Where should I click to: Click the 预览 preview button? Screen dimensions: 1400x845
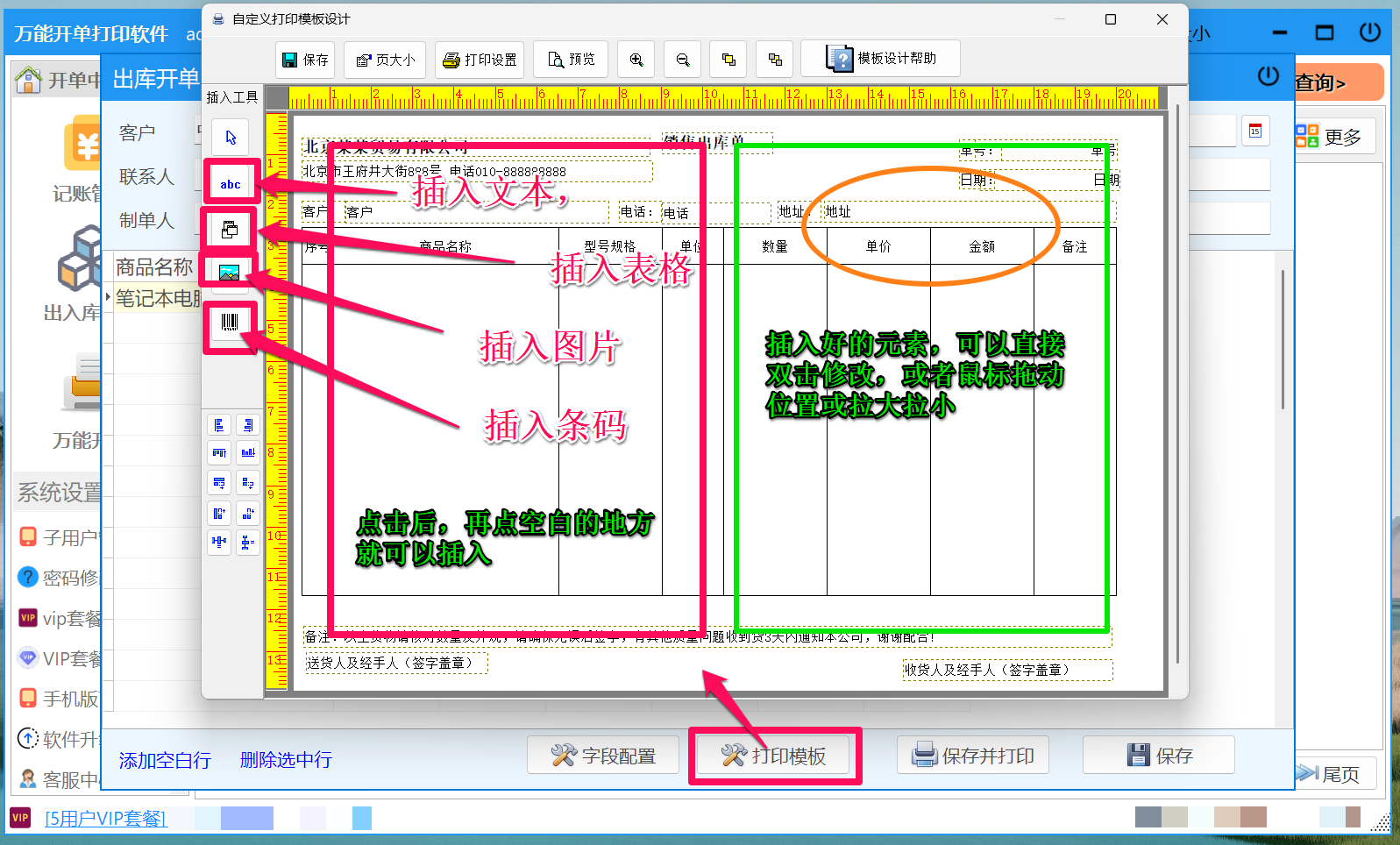(572, 60)
